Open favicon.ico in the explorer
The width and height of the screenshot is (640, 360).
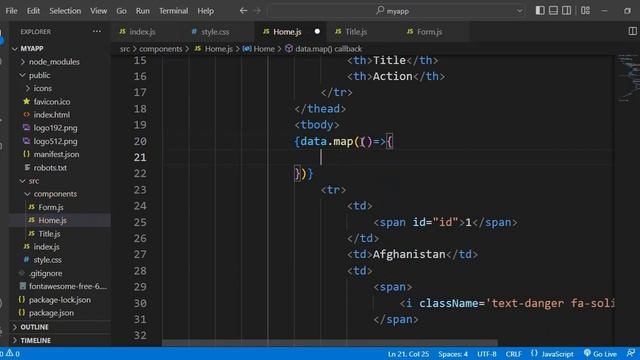52,101
